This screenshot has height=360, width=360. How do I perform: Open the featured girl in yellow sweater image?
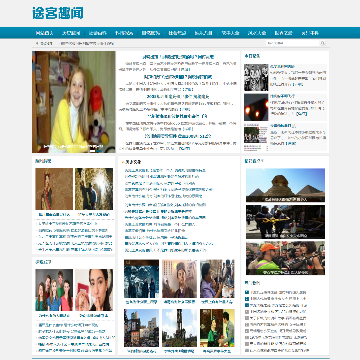click(74, 102)
